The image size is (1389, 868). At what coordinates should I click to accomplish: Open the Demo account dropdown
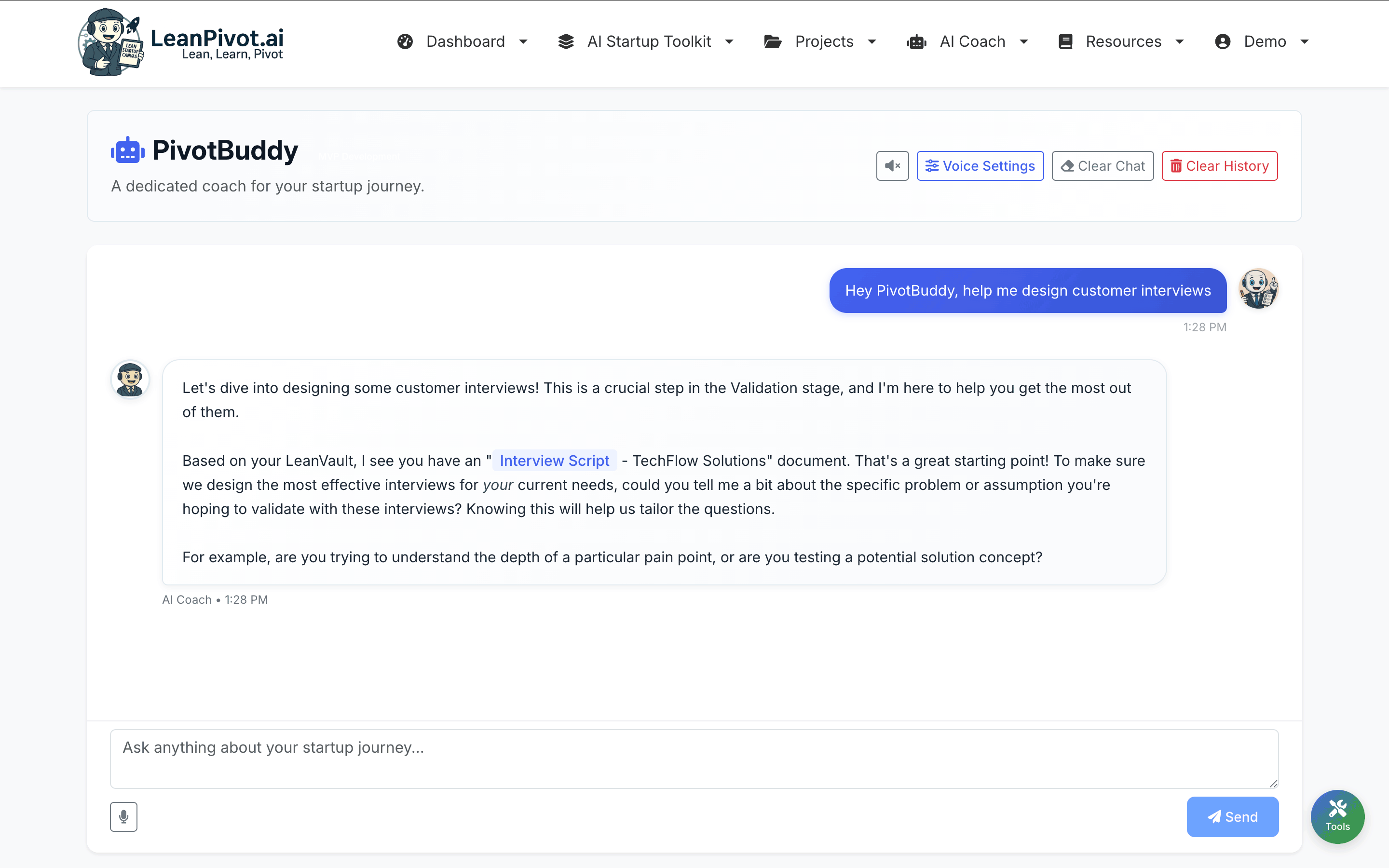(x=1304, y=41)
